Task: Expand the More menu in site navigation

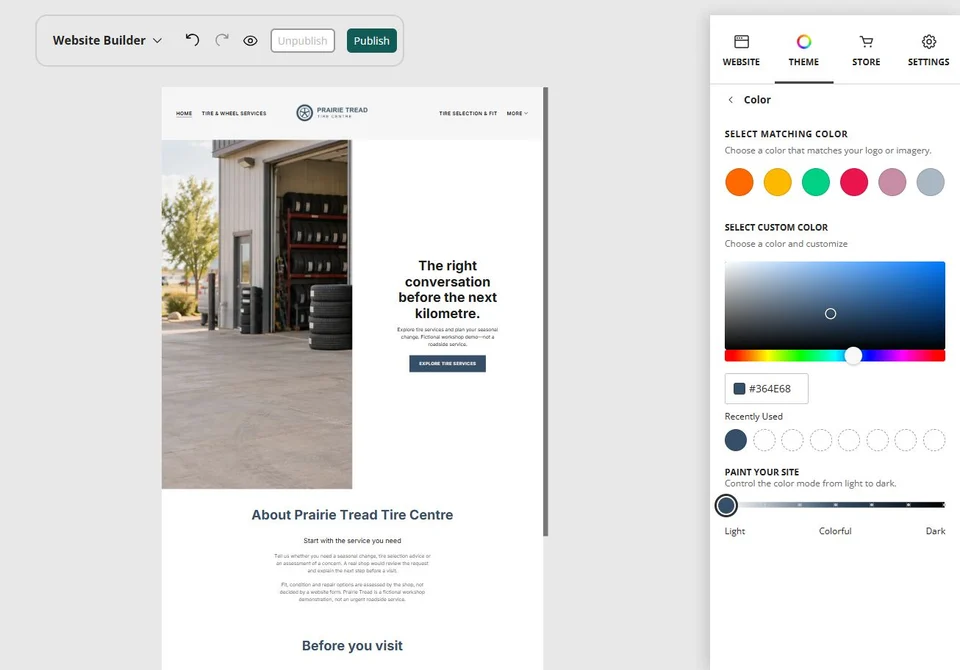Action: [517, 113]
